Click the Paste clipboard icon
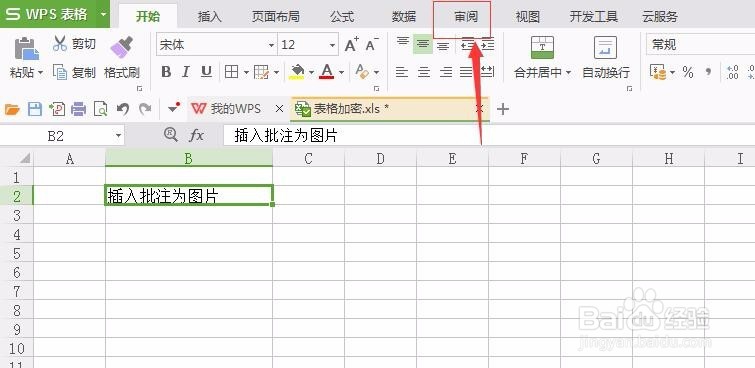Screen dimensions: 755x368 pyautogui.click(x=26, y=49)
